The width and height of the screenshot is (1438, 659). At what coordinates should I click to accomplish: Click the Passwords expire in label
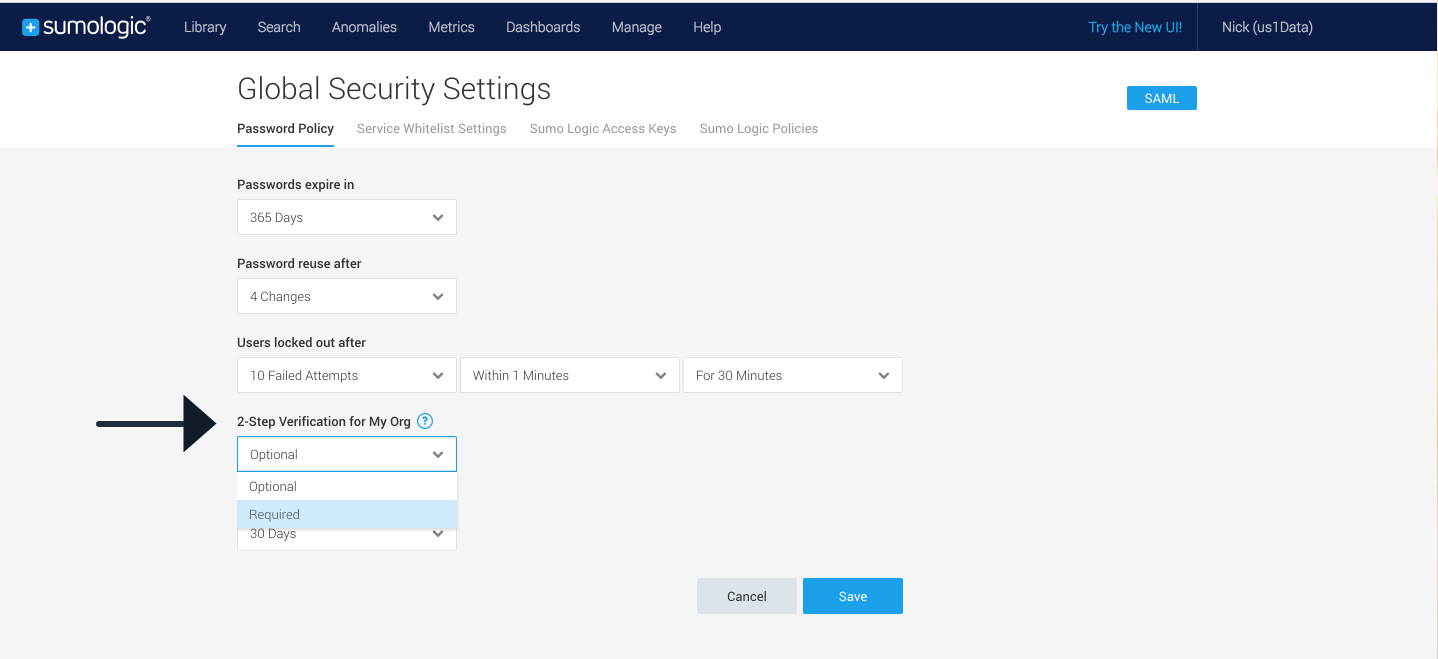pyautogui.click(x=296, y=184)
